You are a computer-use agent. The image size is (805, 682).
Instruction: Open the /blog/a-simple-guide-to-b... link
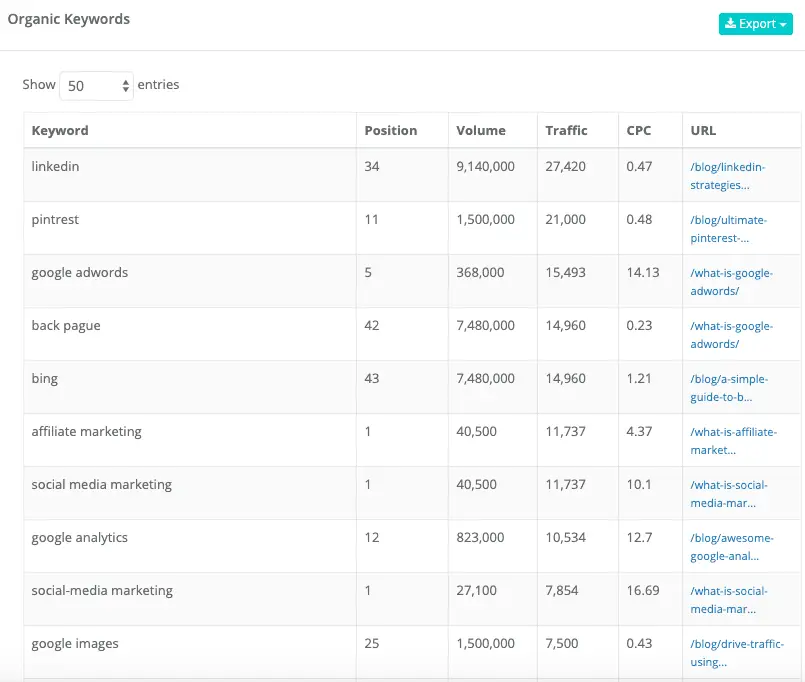pos(729,388)
